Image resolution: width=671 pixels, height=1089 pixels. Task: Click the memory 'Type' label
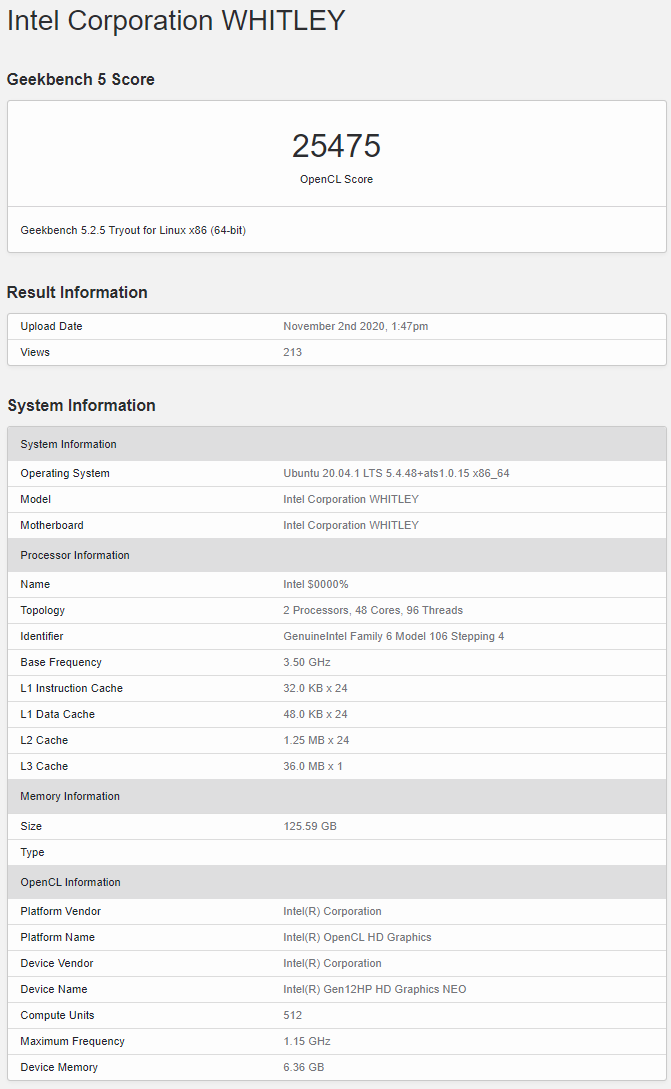(x=33, y=852)
